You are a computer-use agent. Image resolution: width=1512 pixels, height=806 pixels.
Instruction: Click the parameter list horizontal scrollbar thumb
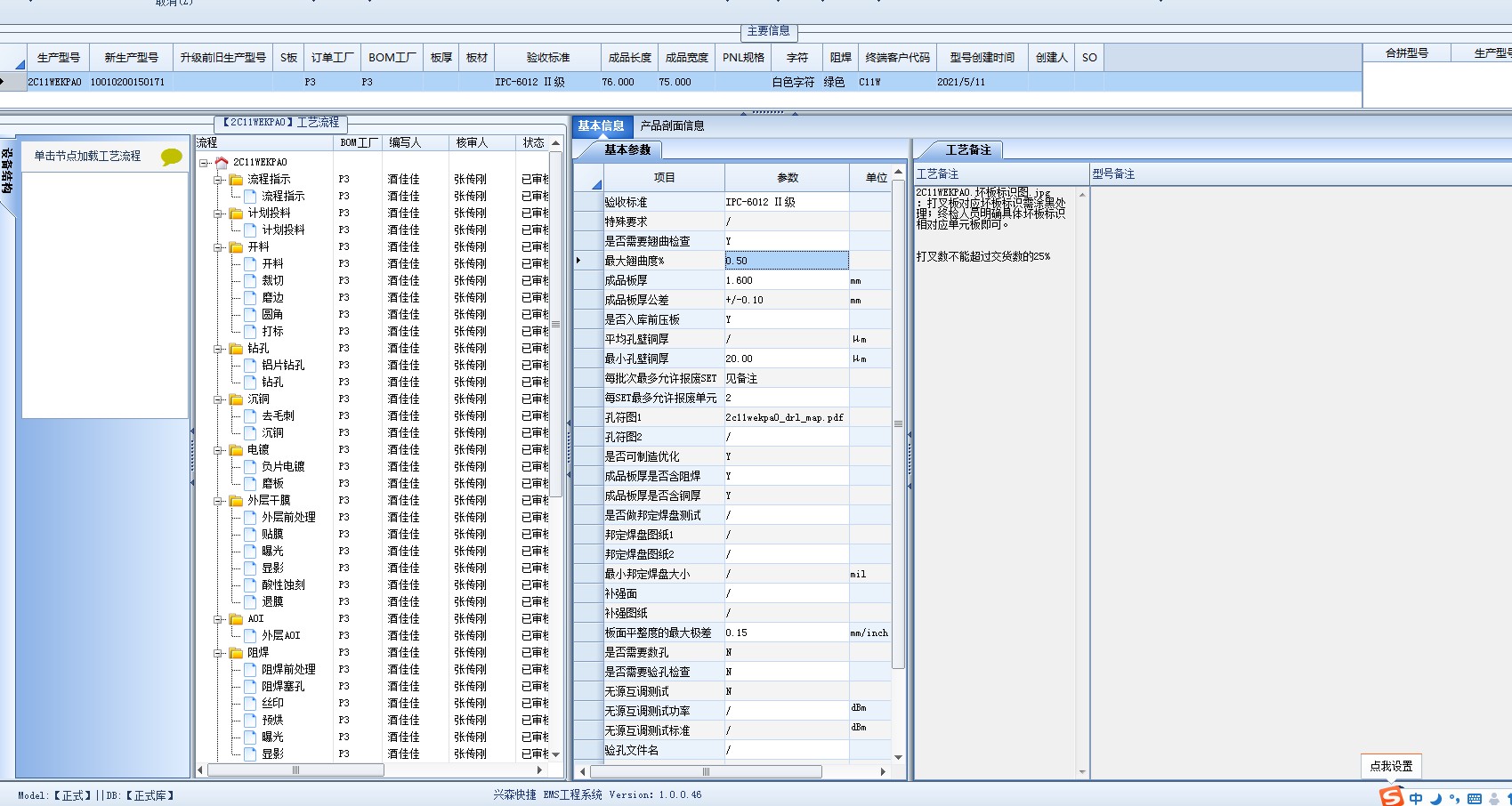707,772
